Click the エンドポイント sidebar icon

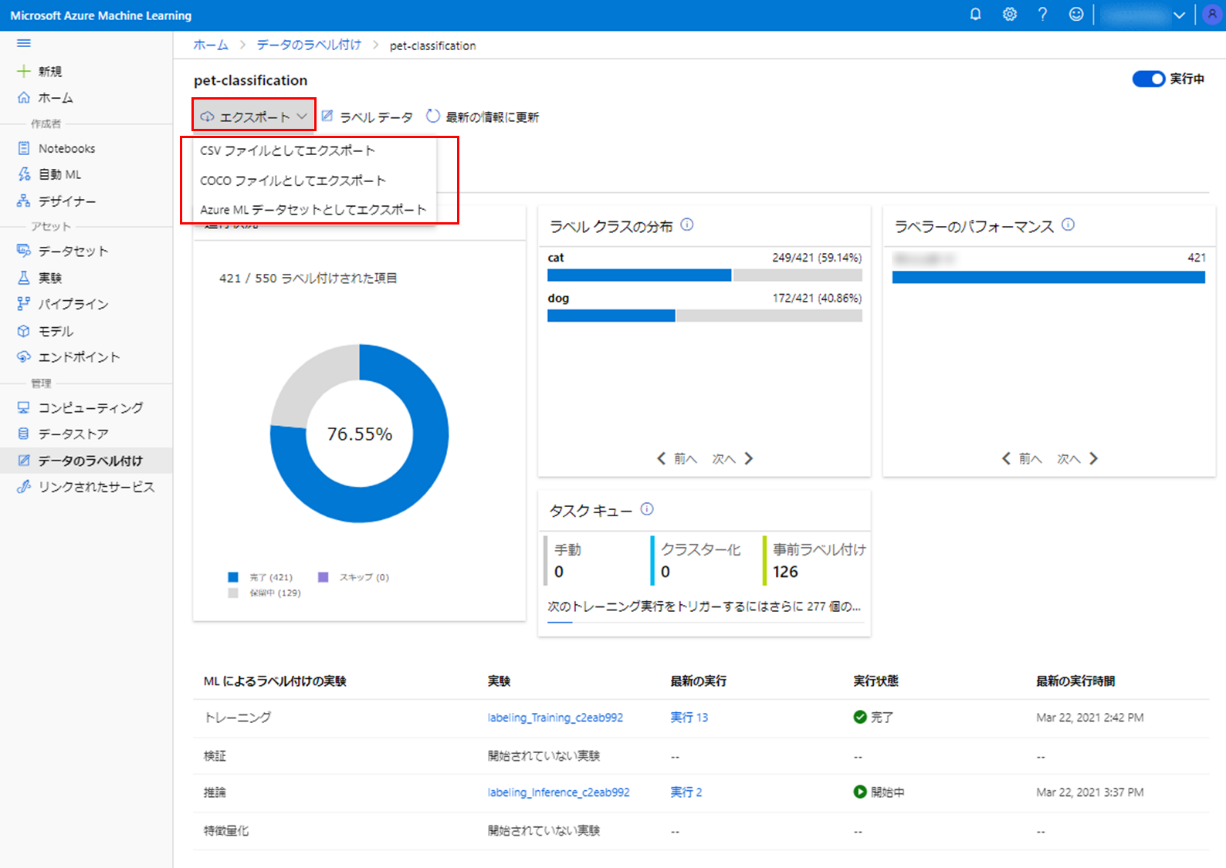coord(24,357)
